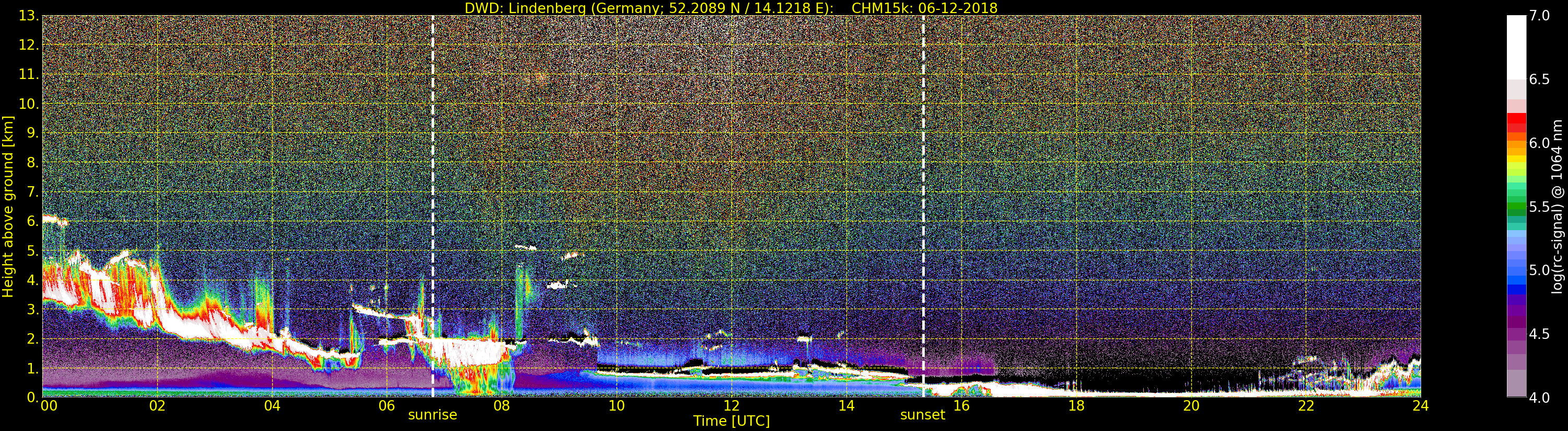Click height axis tick label '6.'
The width and height of the screenshot is (1568, 431).
coord(33,221)
